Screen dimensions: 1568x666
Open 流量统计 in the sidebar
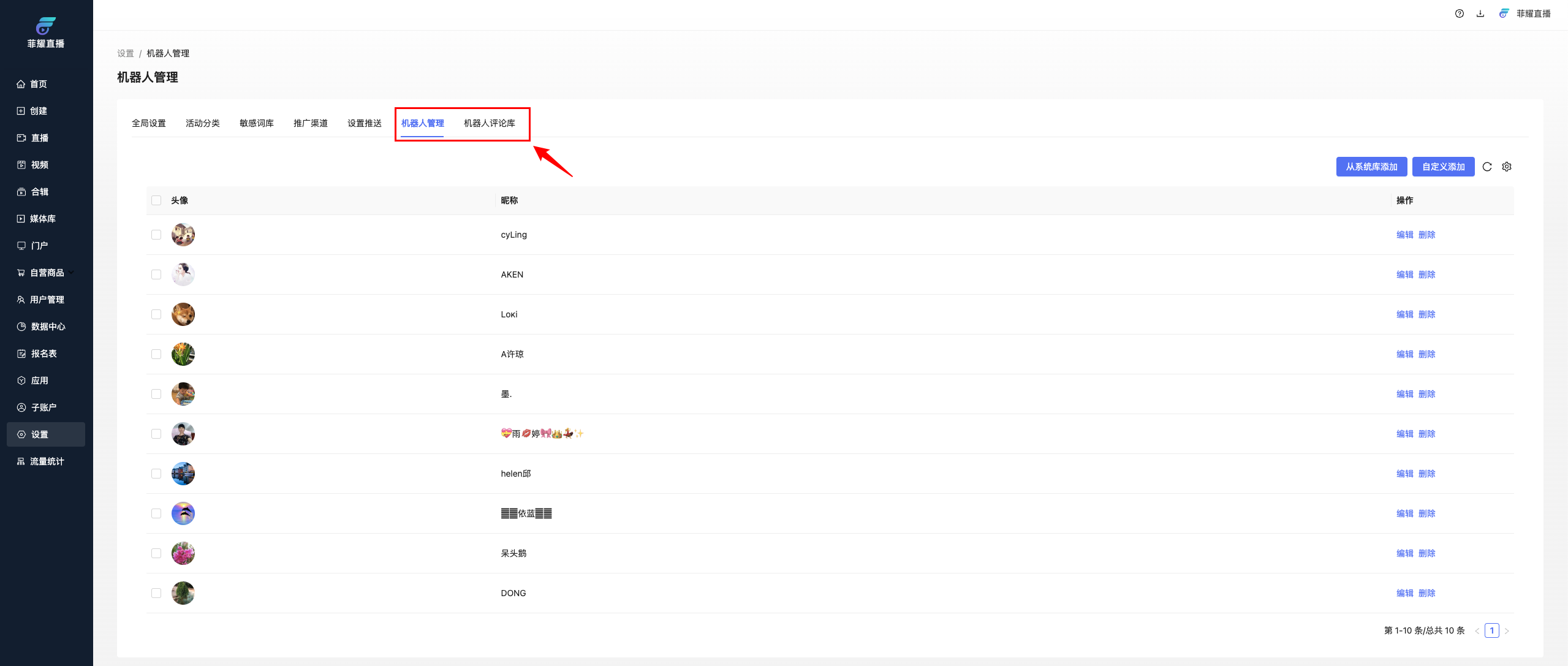(47, 461)
